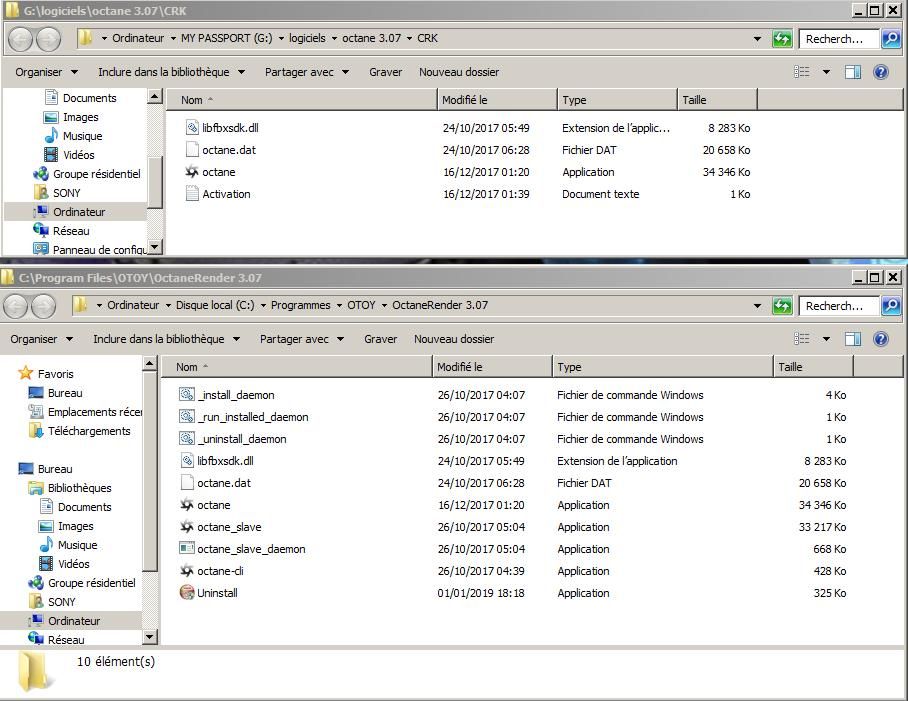
Task: Select octane application icon in CRK window
Action: 192,172
